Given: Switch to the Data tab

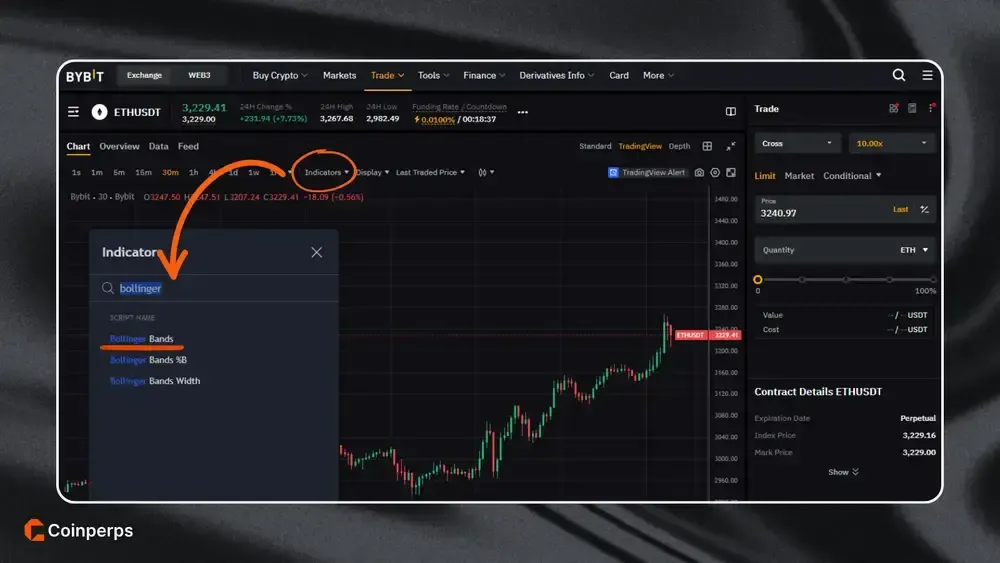Looking at the screenshot, I should point(159,146).
